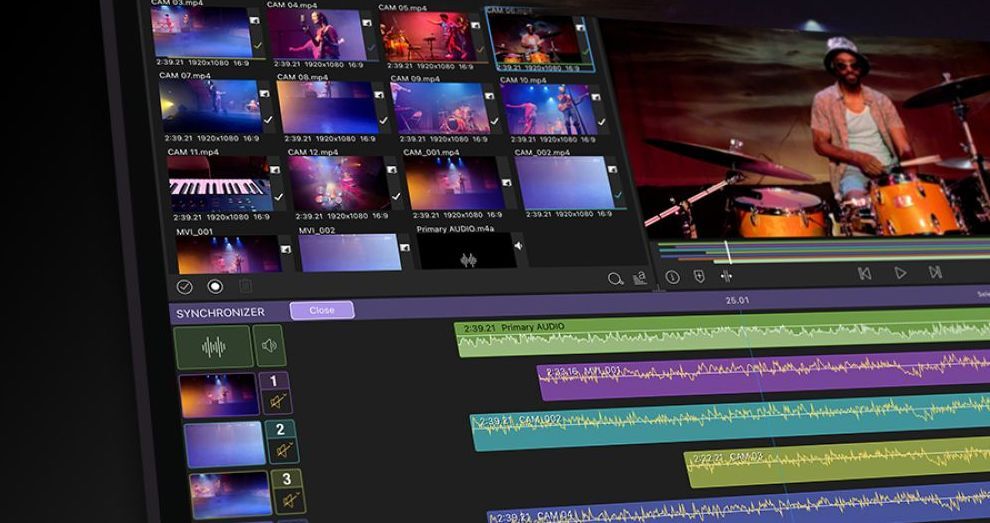Toggle the mute icon on Synchronizer track 2
The height and width of the screenshot is (523, 990).
click(284, 450)
